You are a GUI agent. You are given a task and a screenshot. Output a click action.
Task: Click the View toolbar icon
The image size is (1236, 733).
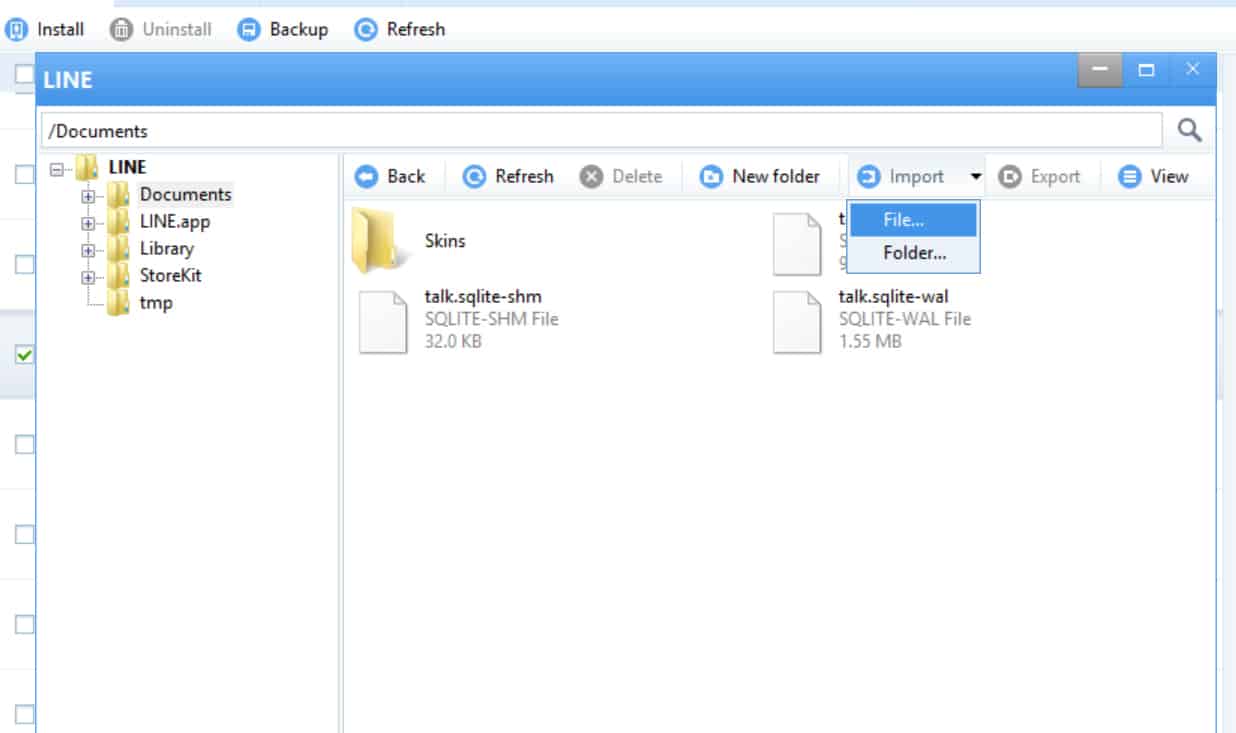click(x=1129, y=177)
